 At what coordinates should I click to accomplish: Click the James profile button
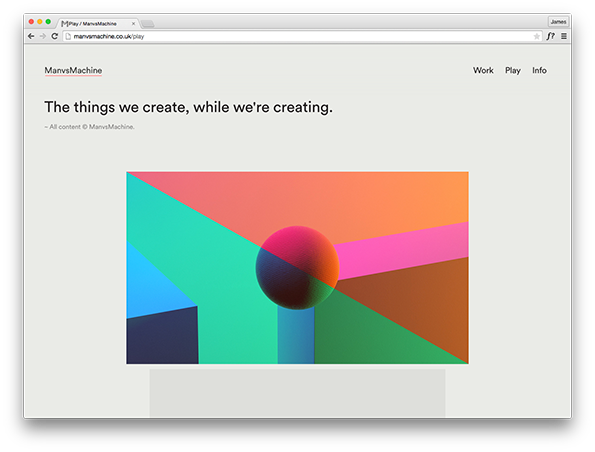pos(558,22)
